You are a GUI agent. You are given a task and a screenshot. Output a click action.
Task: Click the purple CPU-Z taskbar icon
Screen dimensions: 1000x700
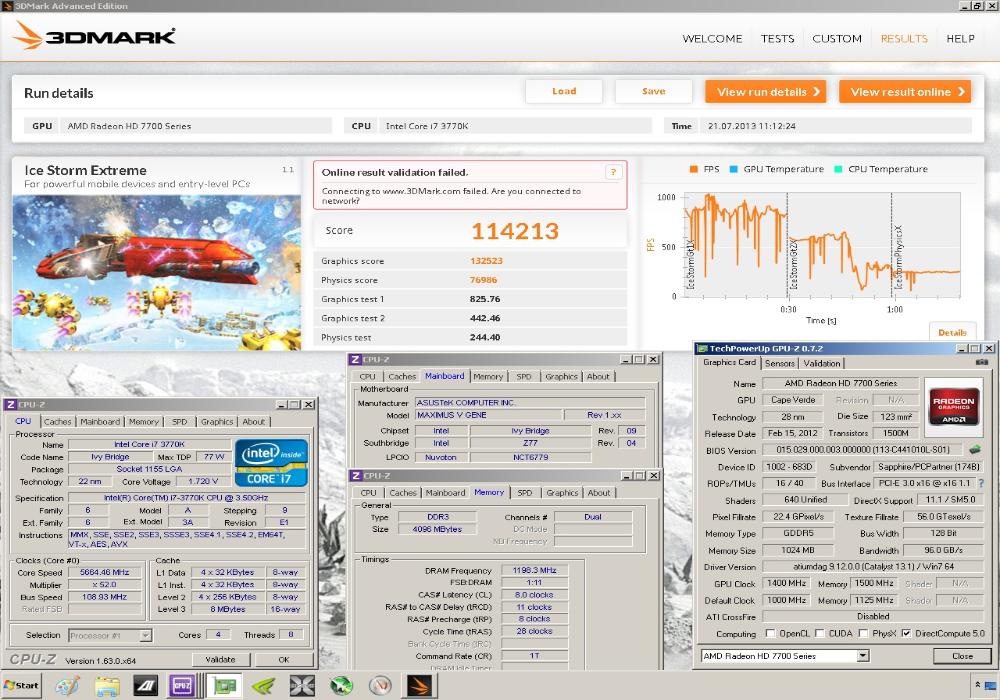tap(182, 686)
